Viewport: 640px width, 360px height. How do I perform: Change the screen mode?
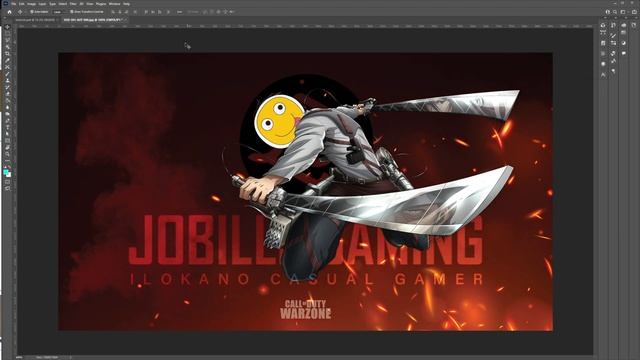click(7, 189)
